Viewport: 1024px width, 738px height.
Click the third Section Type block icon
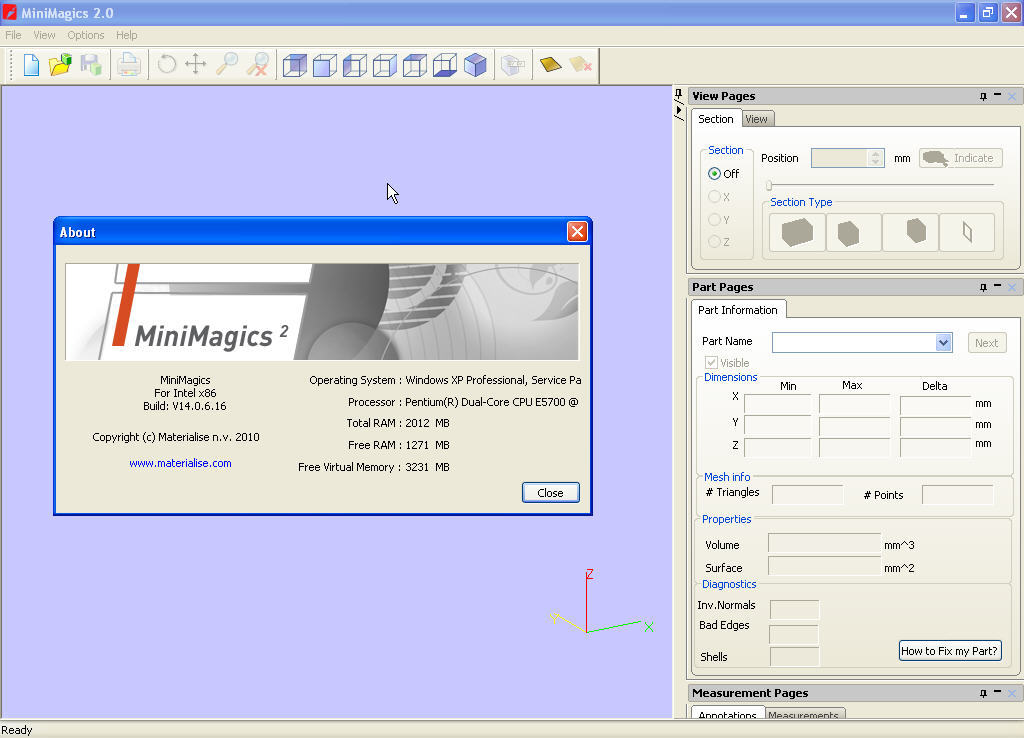910,232
